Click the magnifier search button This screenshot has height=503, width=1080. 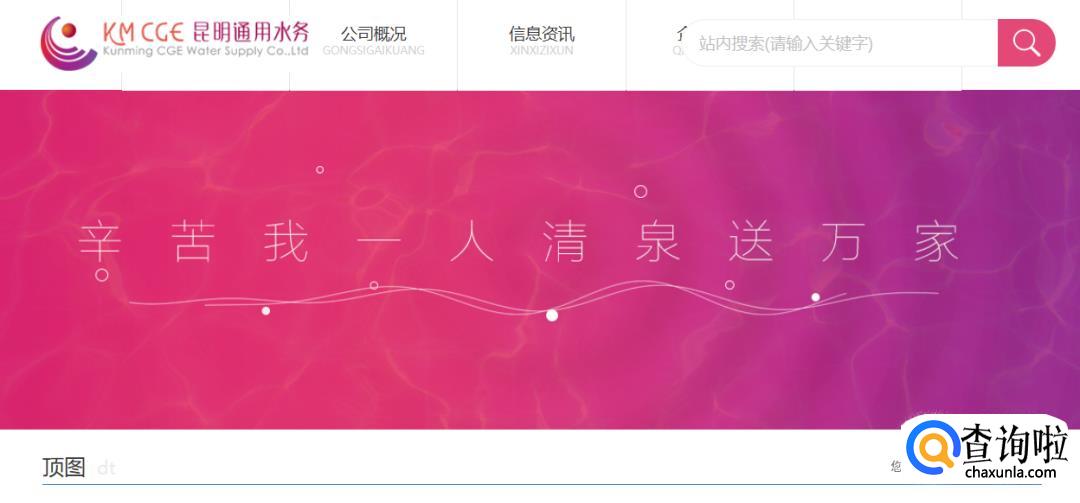point(1026,43)
